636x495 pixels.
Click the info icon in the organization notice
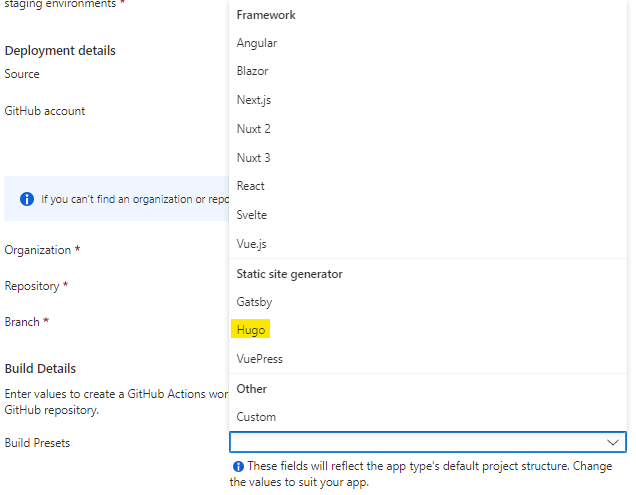(x=27, y=199)
